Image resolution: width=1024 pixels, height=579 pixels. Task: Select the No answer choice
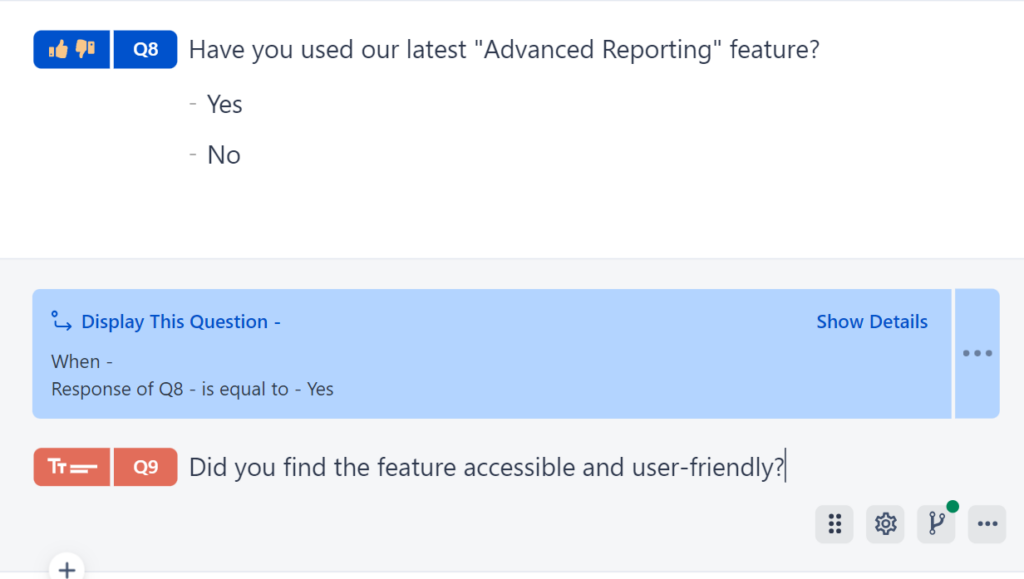coord(223,155)
